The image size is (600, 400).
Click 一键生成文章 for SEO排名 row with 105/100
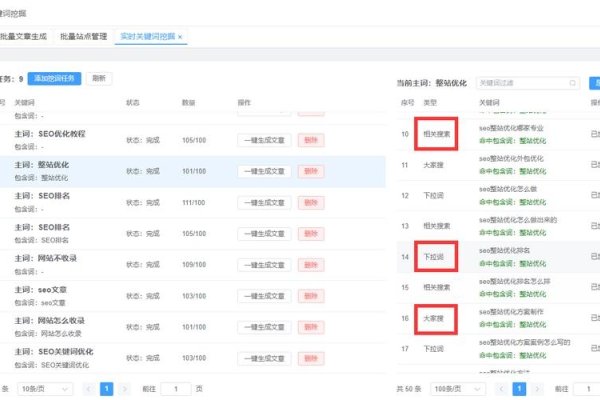(264, 233)
